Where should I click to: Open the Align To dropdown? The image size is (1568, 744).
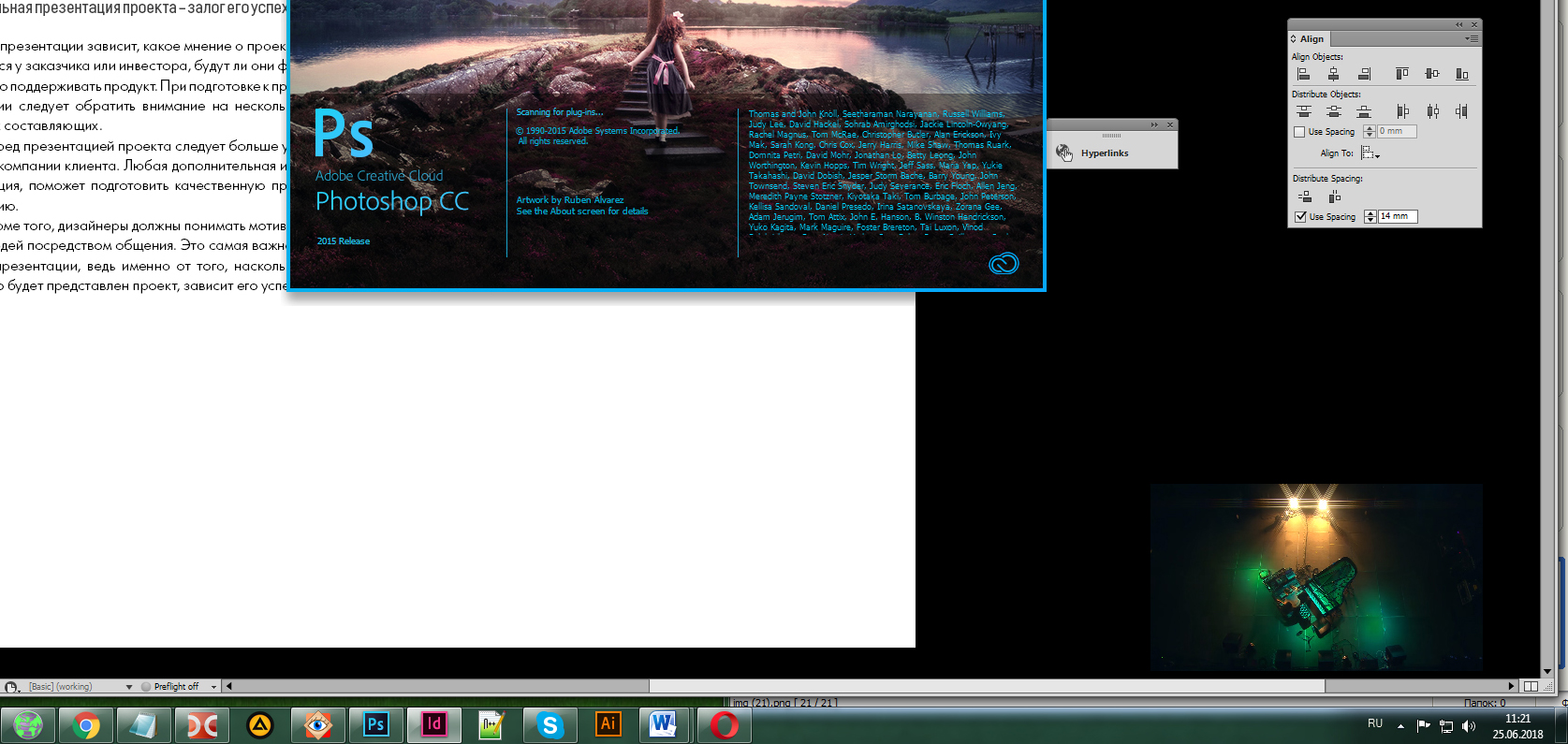pyautogui.click(x=1370, y=153)
